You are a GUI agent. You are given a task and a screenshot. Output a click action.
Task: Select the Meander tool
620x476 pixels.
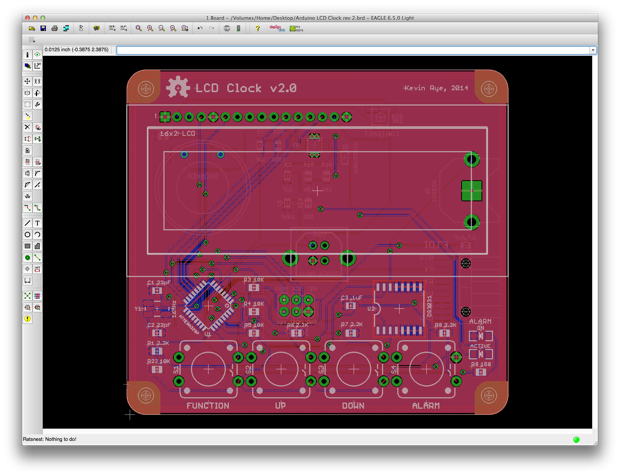27,196
